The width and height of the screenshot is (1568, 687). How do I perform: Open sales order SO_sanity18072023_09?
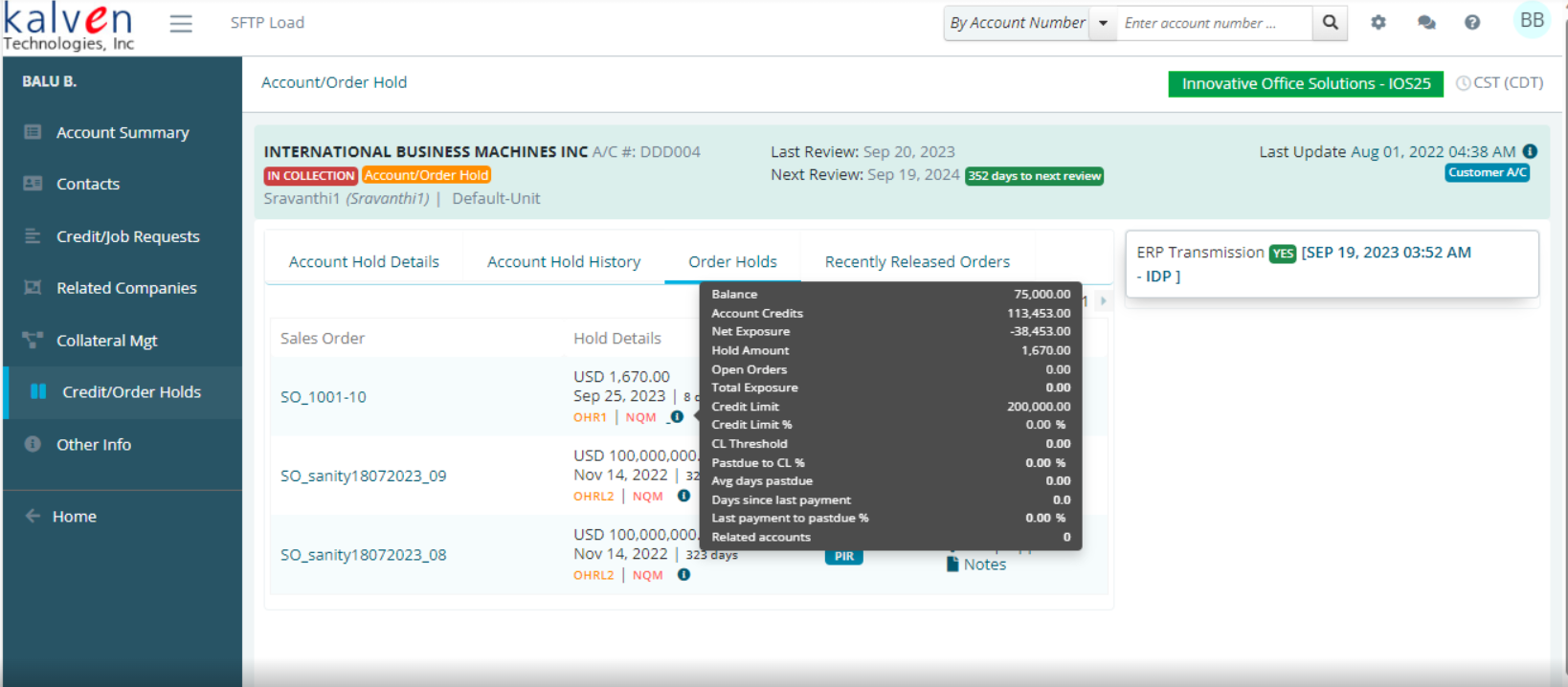coord(364,476)
